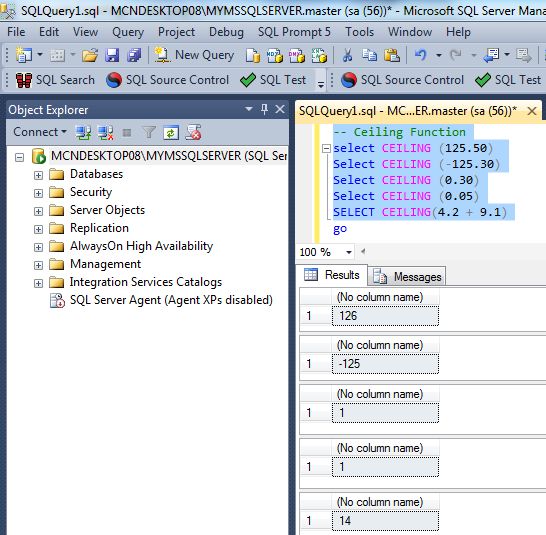Open the Help menu
This screenshot has height=535, width=546.
click(458, 32)
